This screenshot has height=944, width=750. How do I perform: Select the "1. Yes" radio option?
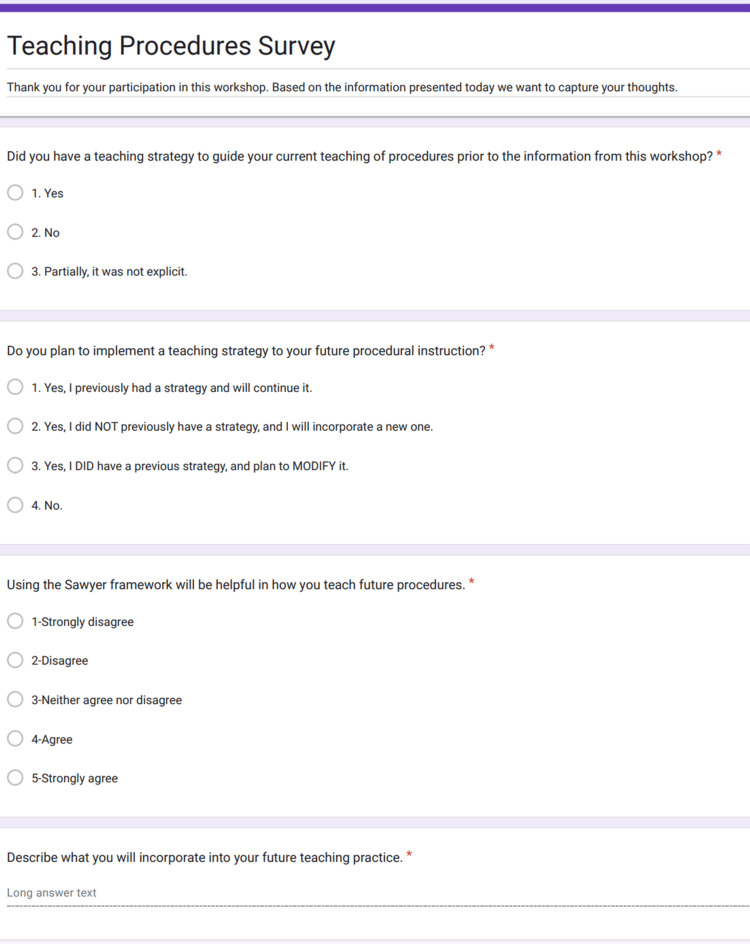coord(15,193)
